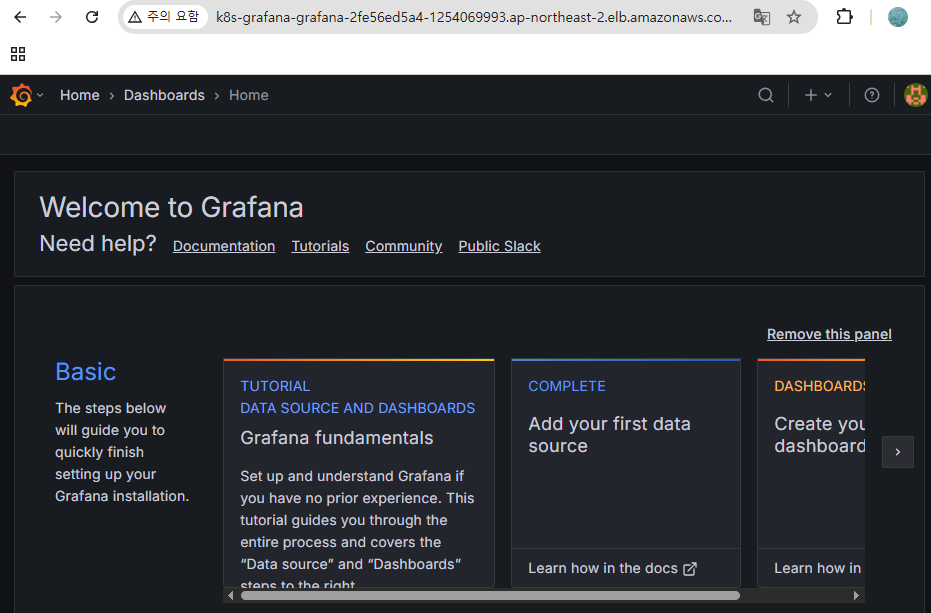The image size is (931, 613).
Task: Click the TUTORIAL label on the first card
Action: (275, 386)
